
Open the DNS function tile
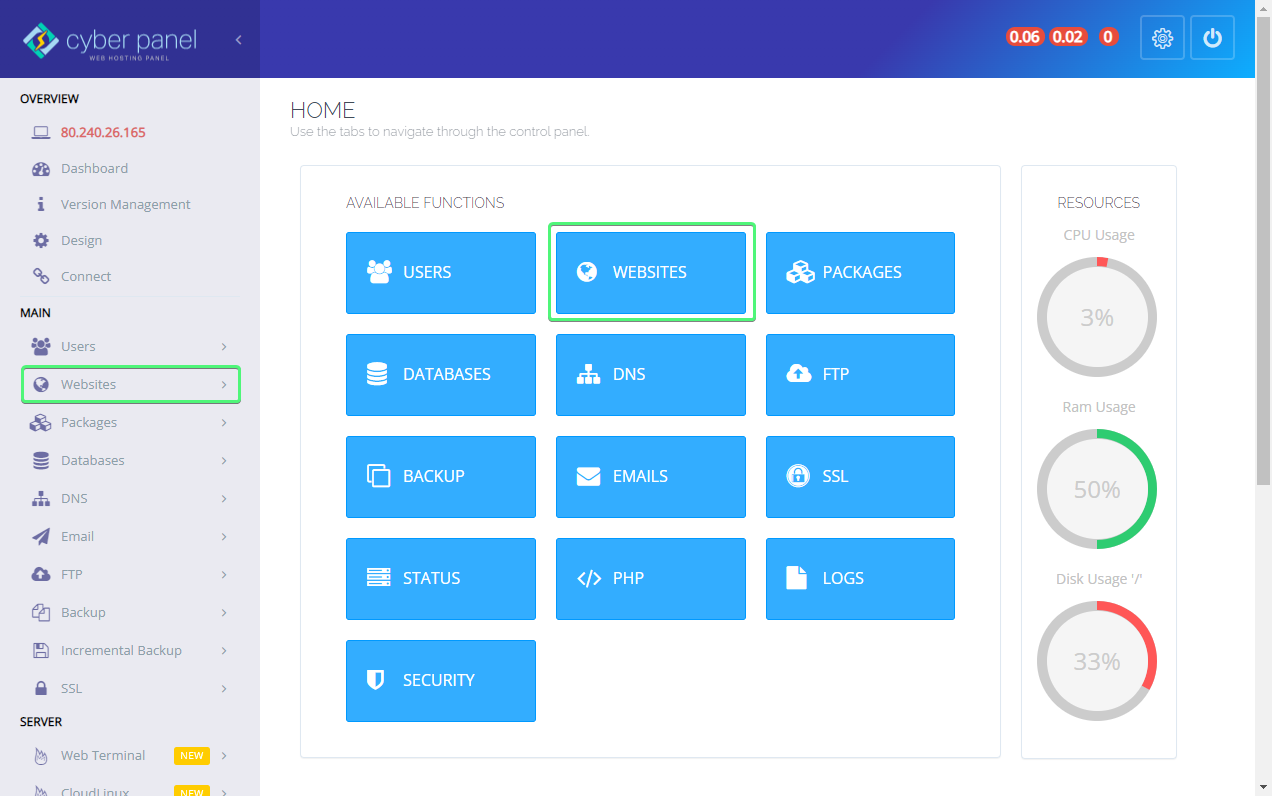650,375
